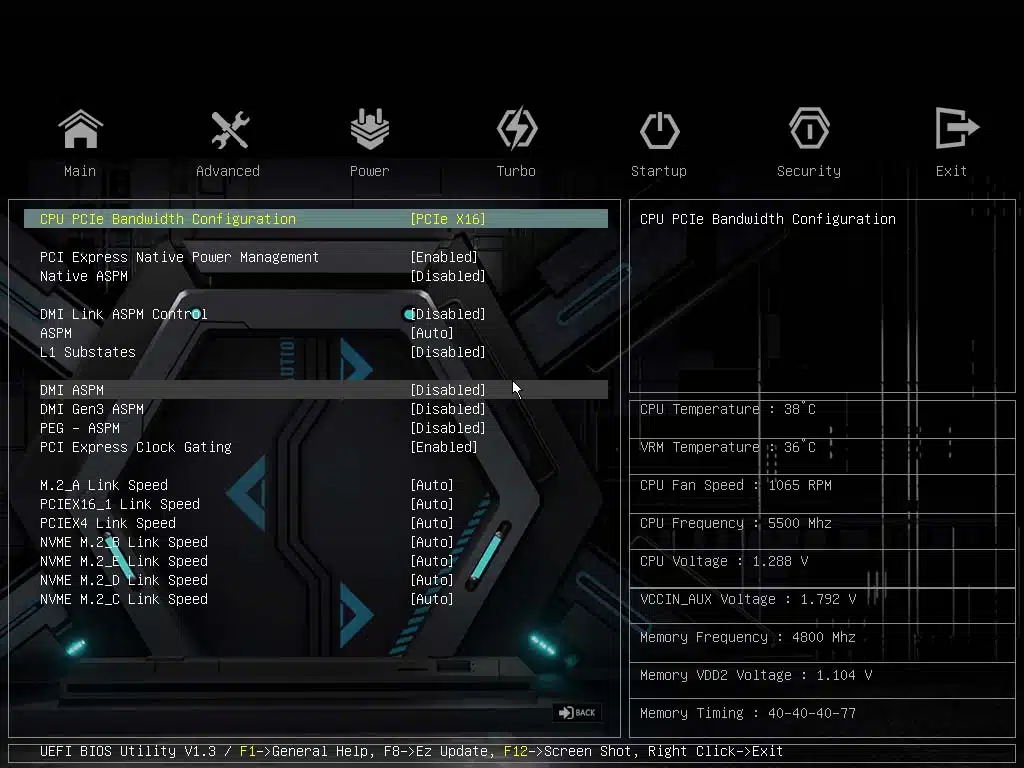Select the DMI Link ASPM Control label
The height and width of the screenshot is (768, 1024).
[123, 314]
